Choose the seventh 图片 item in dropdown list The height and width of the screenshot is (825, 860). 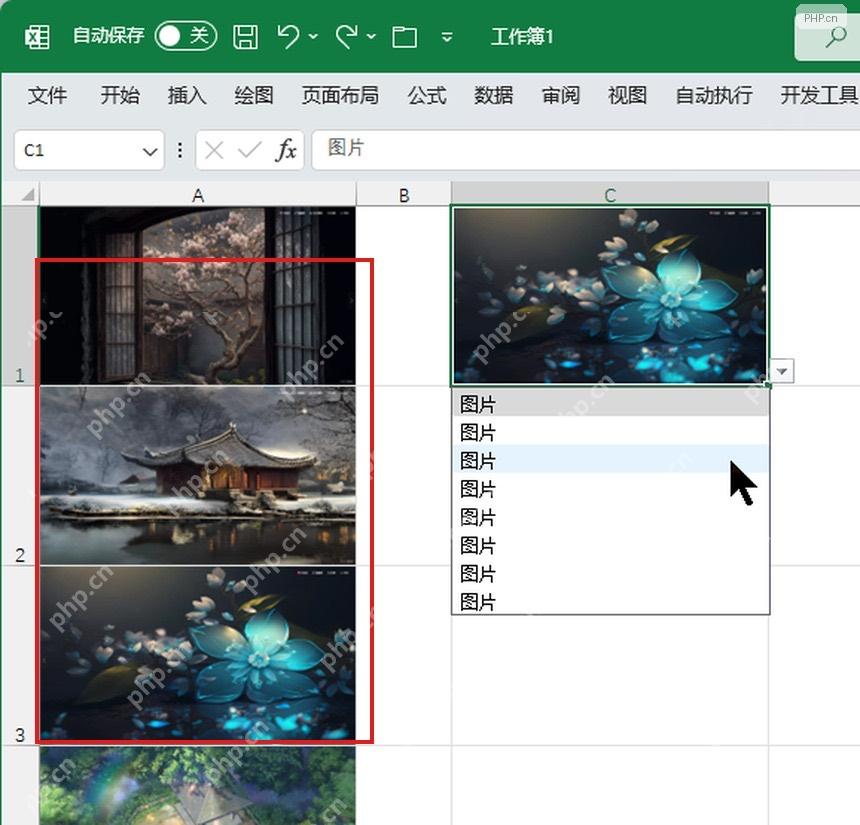(x=610, y=573)
